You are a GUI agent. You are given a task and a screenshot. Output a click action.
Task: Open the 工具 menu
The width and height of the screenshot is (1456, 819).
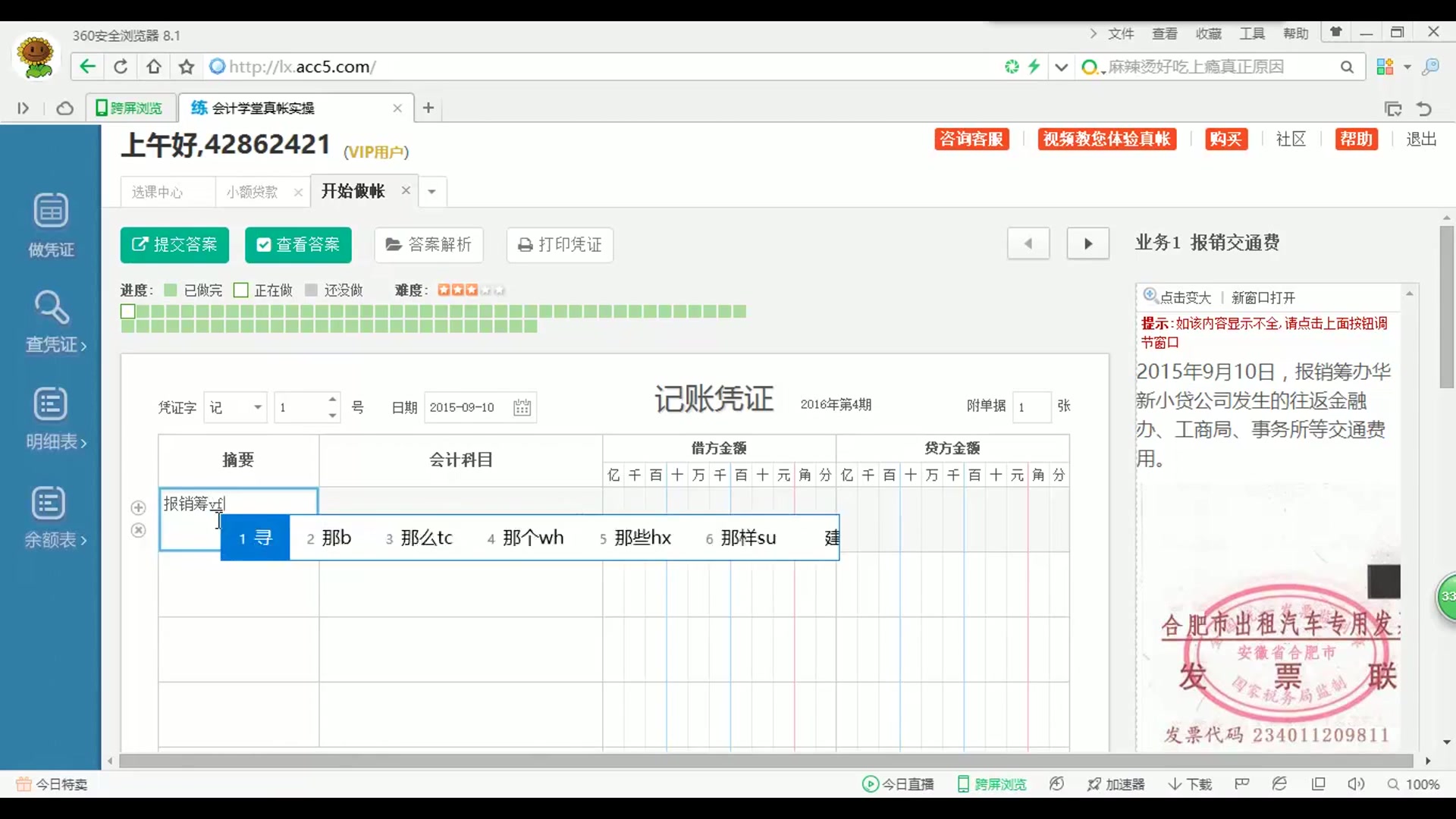tap(1251, 33)
